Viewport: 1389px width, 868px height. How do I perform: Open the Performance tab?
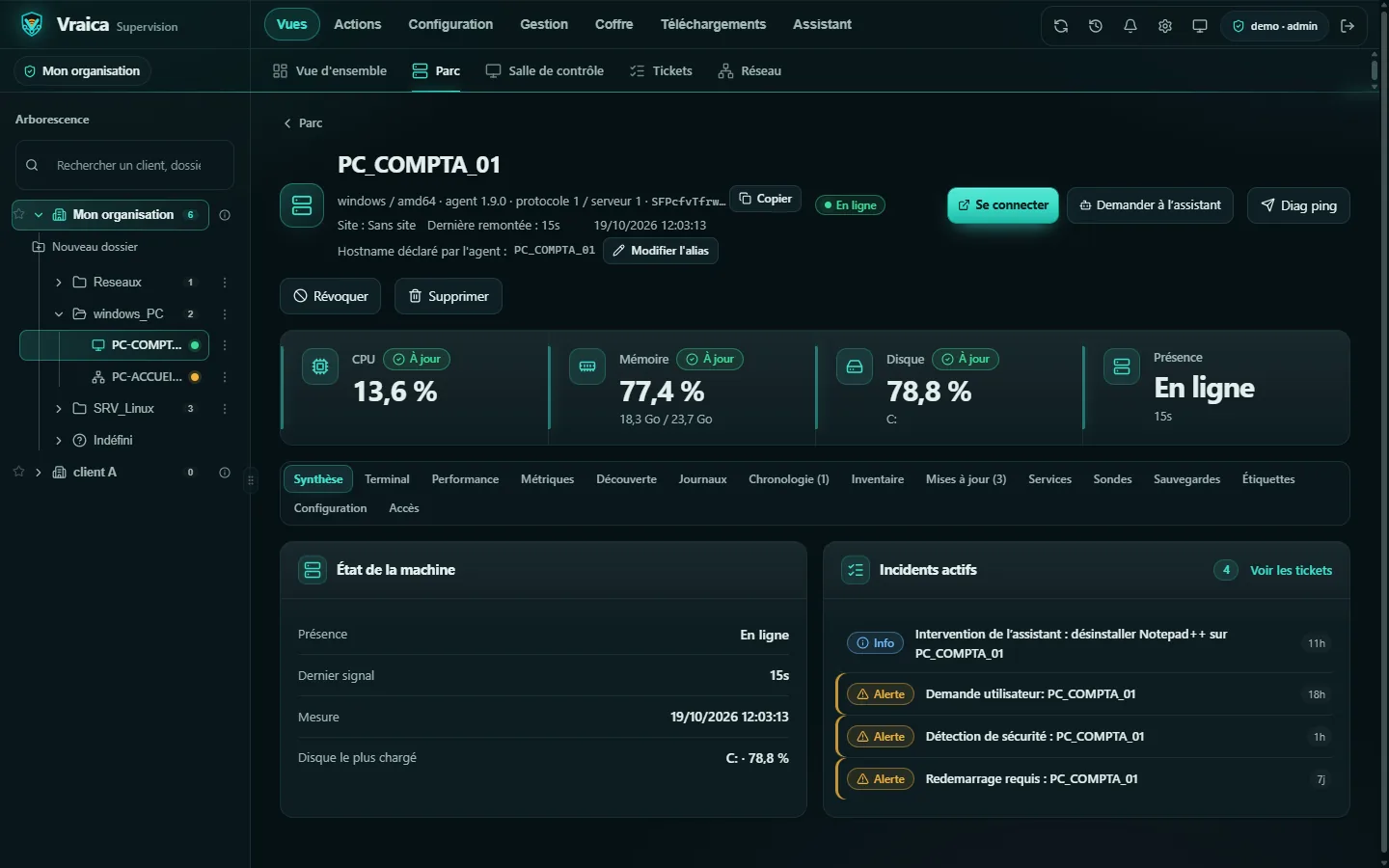(465, 479)
